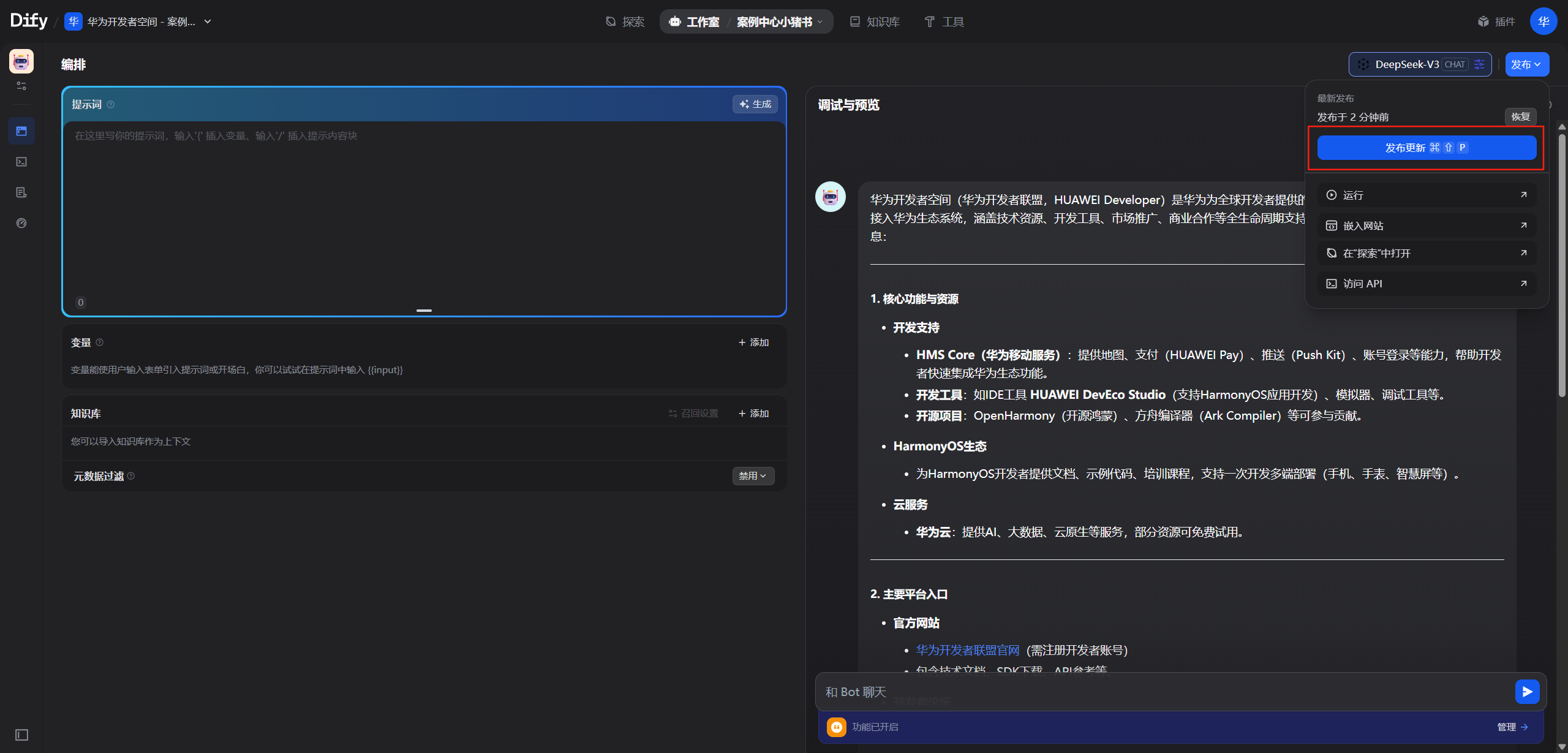Expand the 华为开发者空间 workspace dropdown
The image size is (1568, 753).
pos(208,21)
